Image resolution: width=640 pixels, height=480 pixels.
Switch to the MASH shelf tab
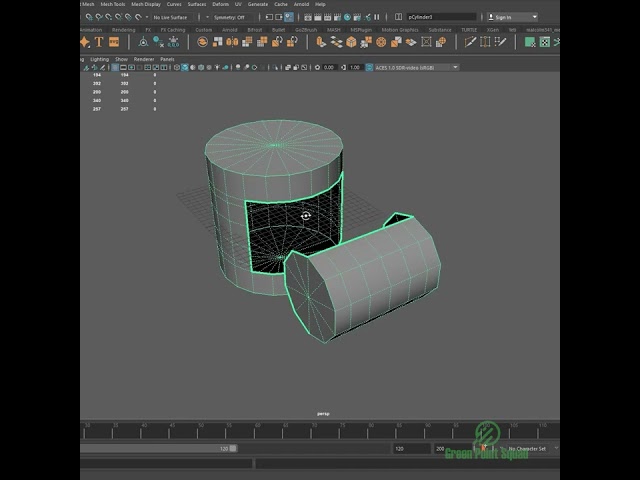pyautogui.click(x=333, y=30)
